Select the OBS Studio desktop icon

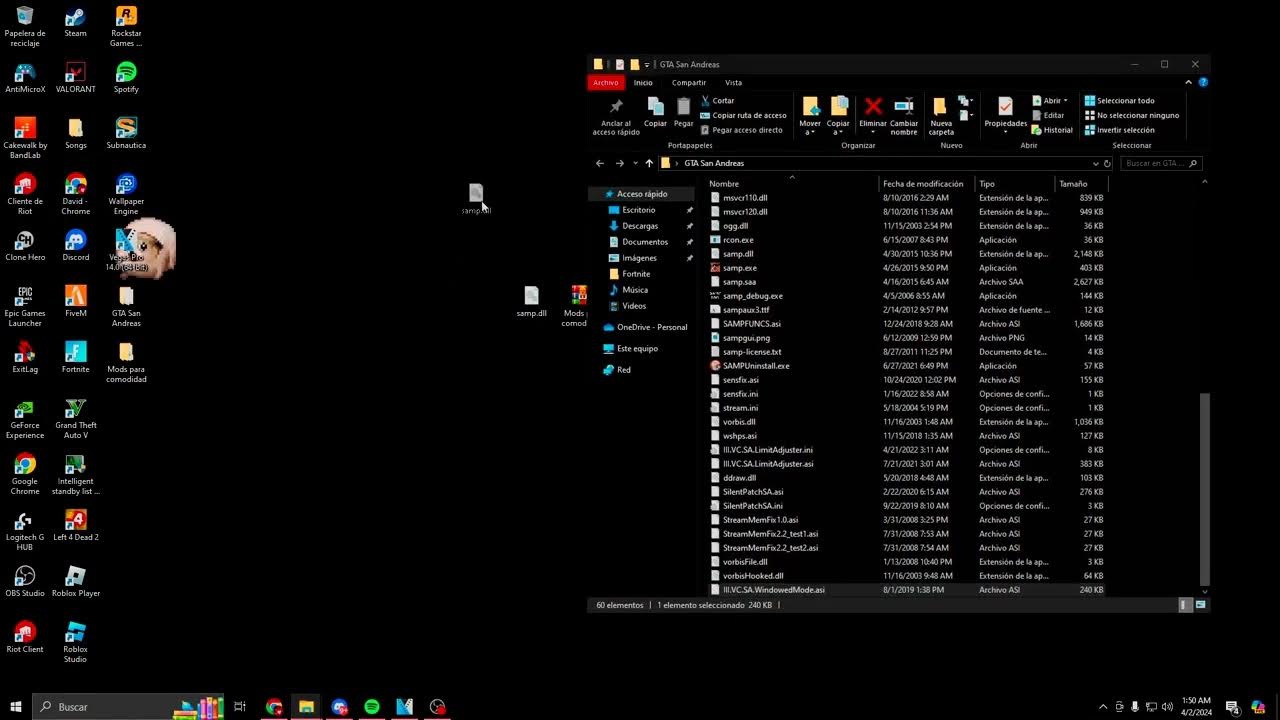click(25, 582)
